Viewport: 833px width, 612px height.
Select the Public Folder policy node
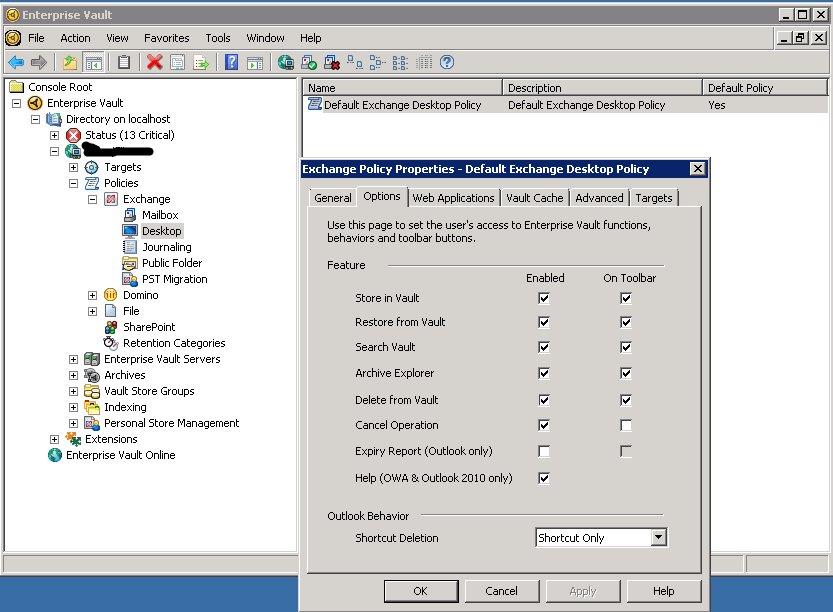pos(172,263)
